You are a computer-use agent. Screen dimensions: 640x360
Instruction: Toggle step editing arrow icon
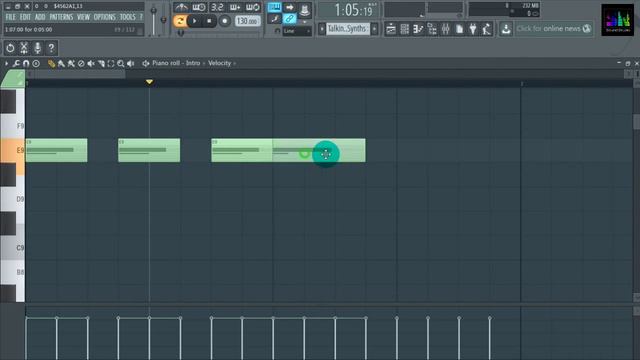click(x=289, y=7)
